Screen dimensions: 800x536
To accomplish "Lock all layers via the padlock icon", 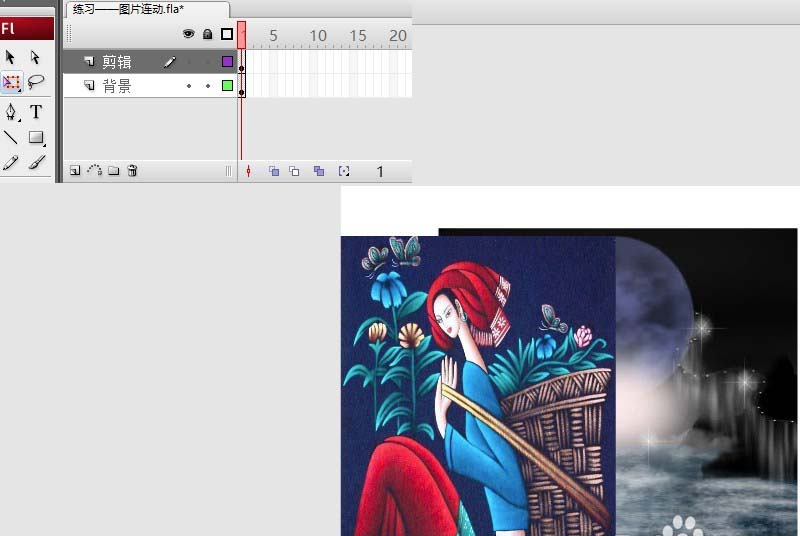I will [x=207, y=34].
